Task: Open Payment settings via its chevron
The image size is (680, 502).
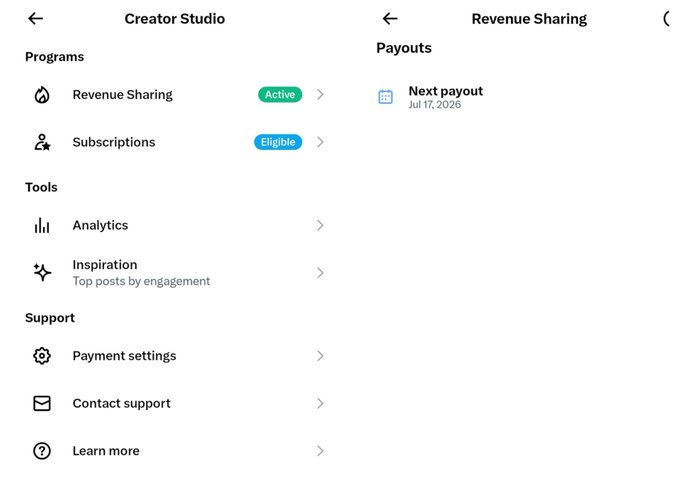Action: [x=320, y=356]
